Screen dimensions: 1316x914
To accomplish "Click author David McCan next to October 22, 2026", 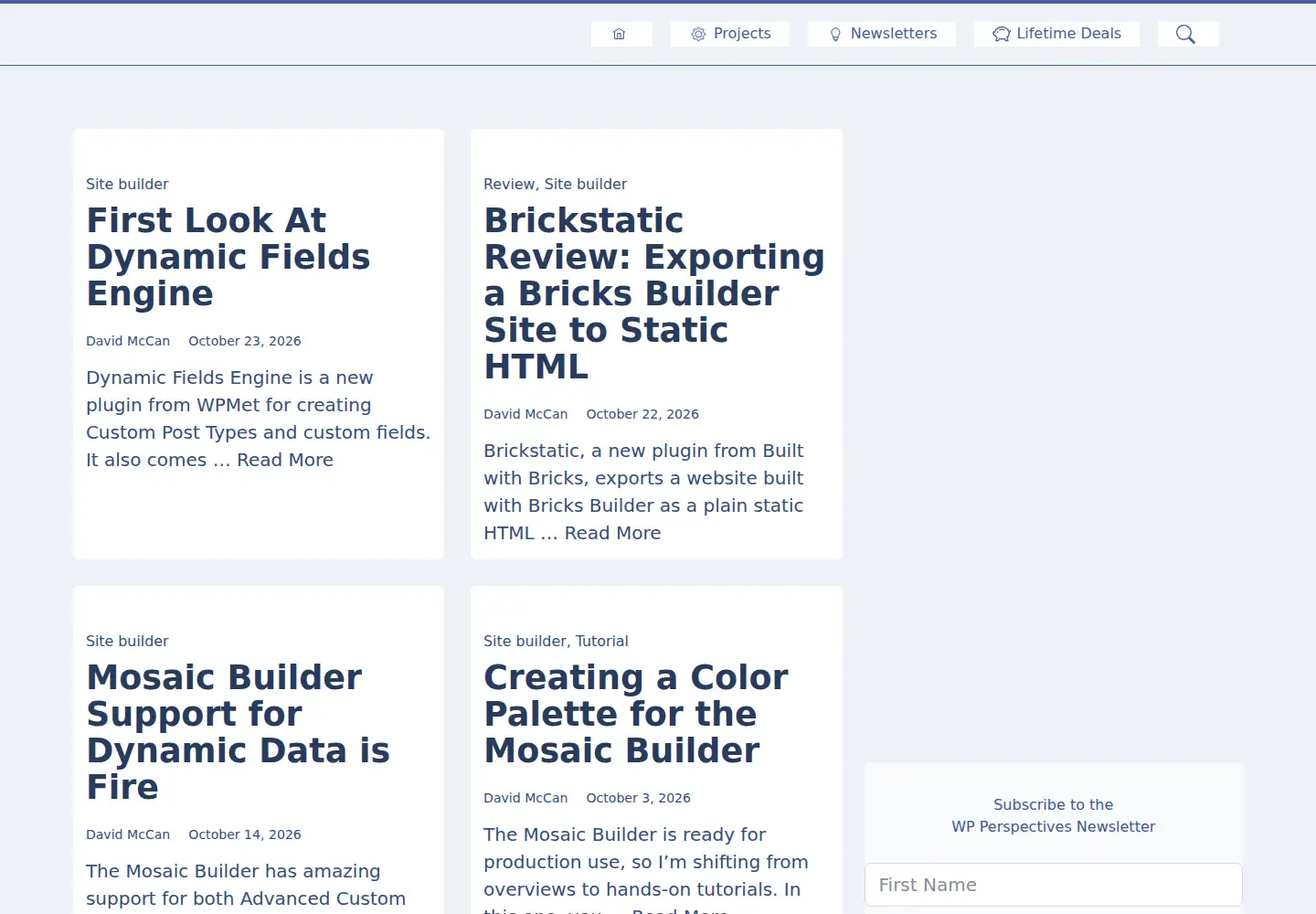I will [525, 414].
